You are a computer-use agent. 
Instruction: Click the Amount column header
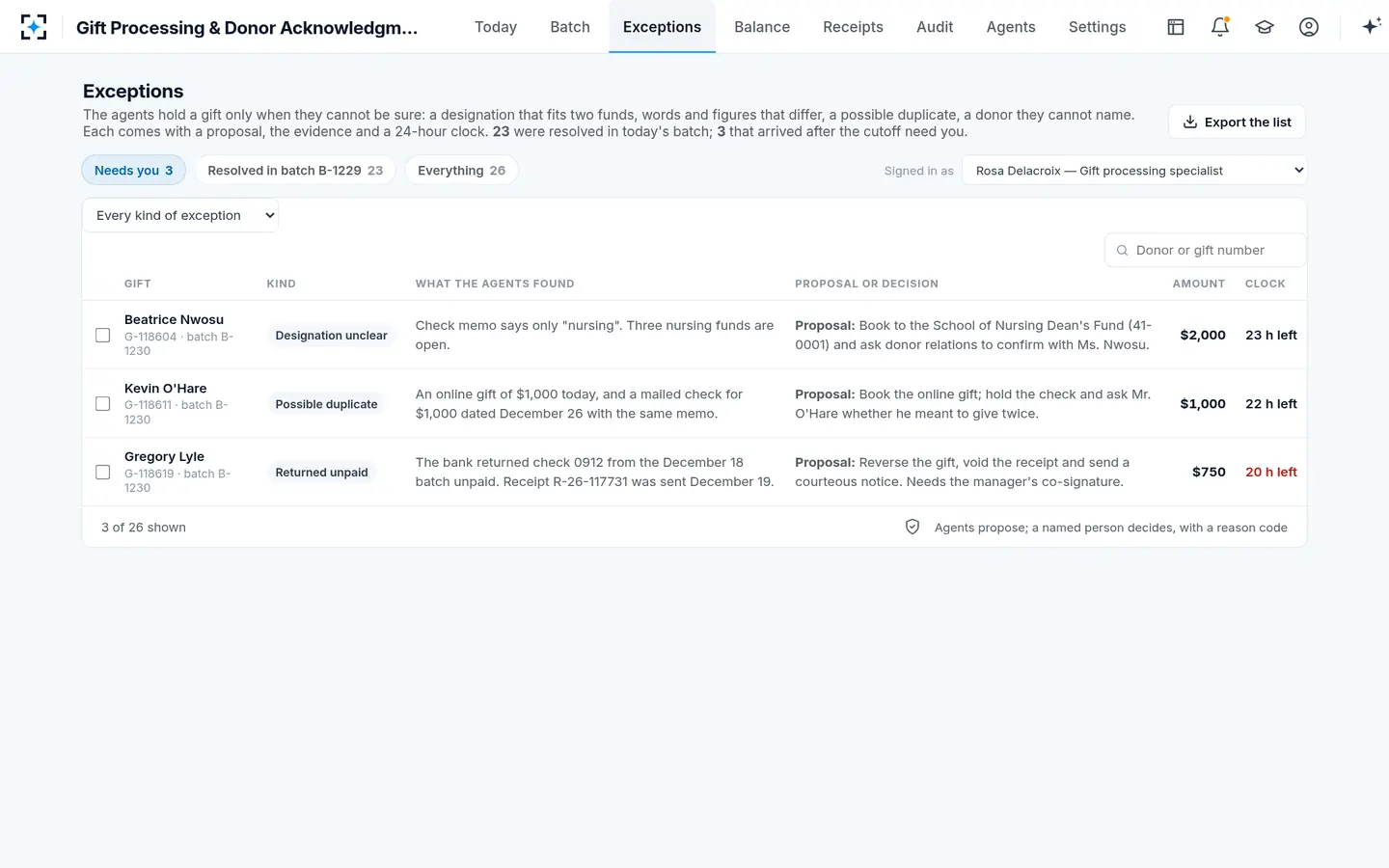click(1199, 284)
